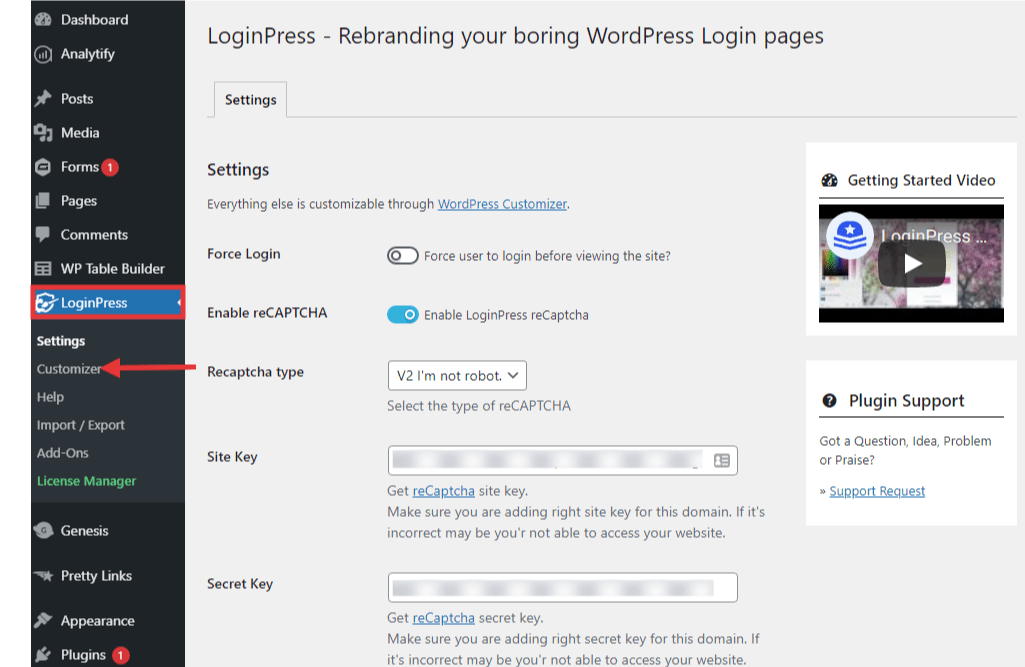Click the Getting Started video thumbnail title

[933, 236]
